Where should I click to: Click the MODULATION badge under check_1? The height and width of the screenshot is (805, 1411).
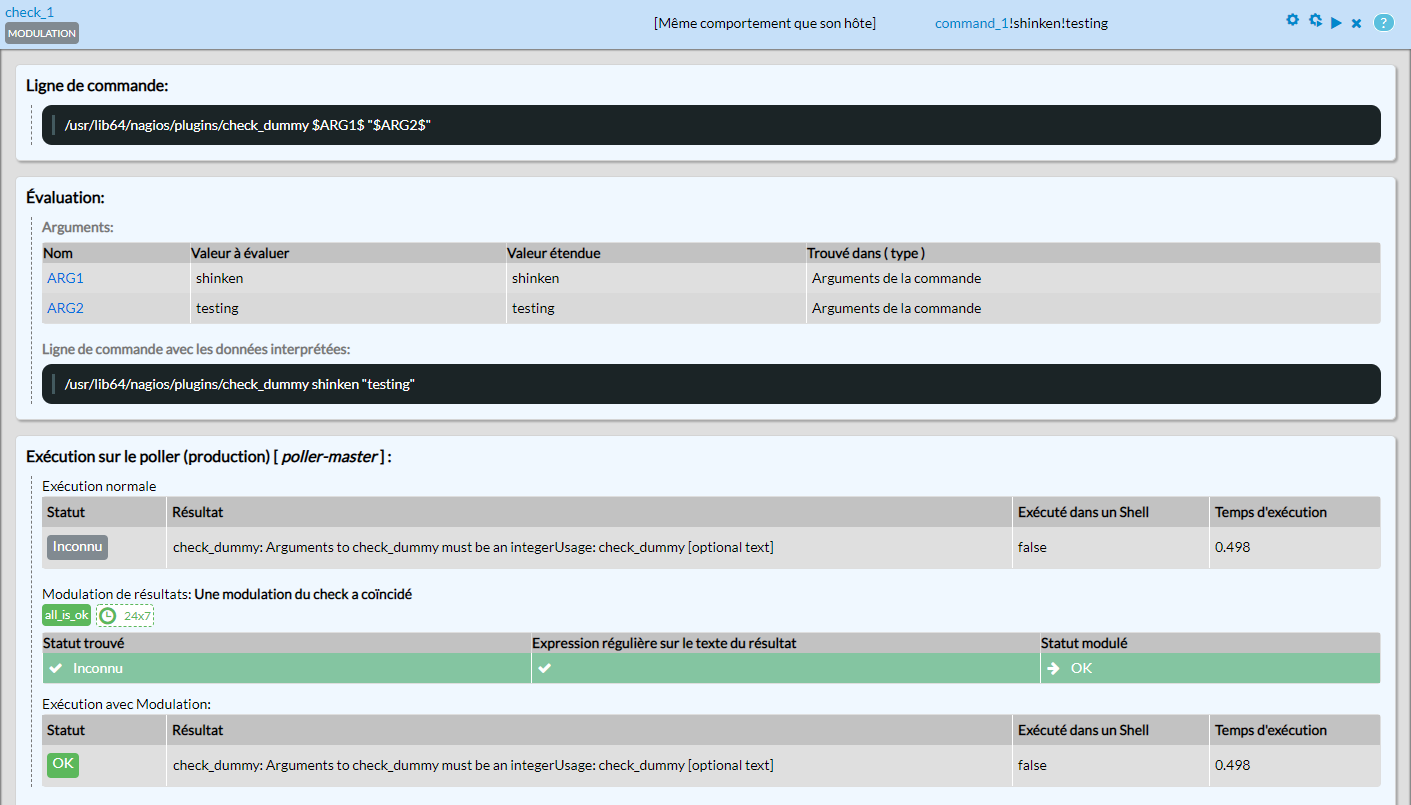pyautogui.click(x=42, y=33)
